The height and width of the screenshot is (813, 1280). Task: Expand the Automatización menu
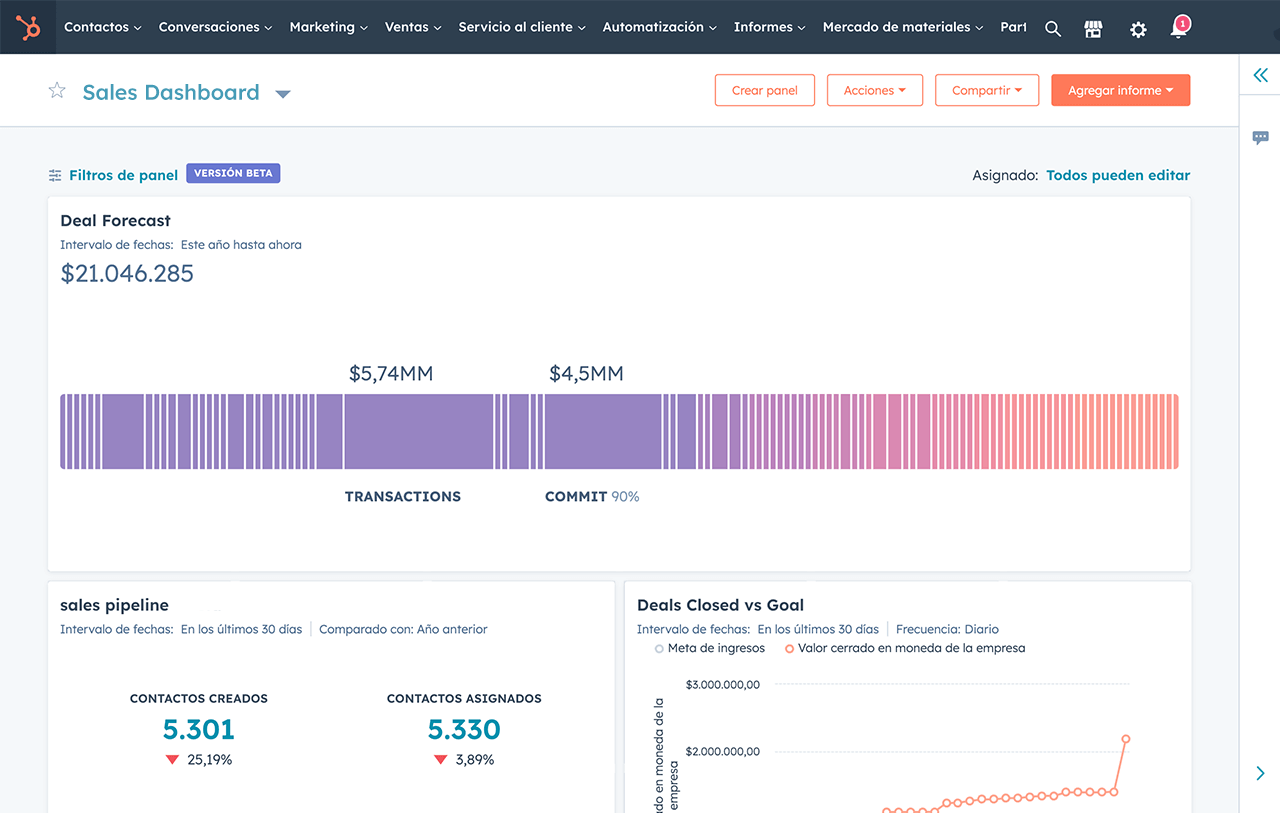tap(659, 27)
